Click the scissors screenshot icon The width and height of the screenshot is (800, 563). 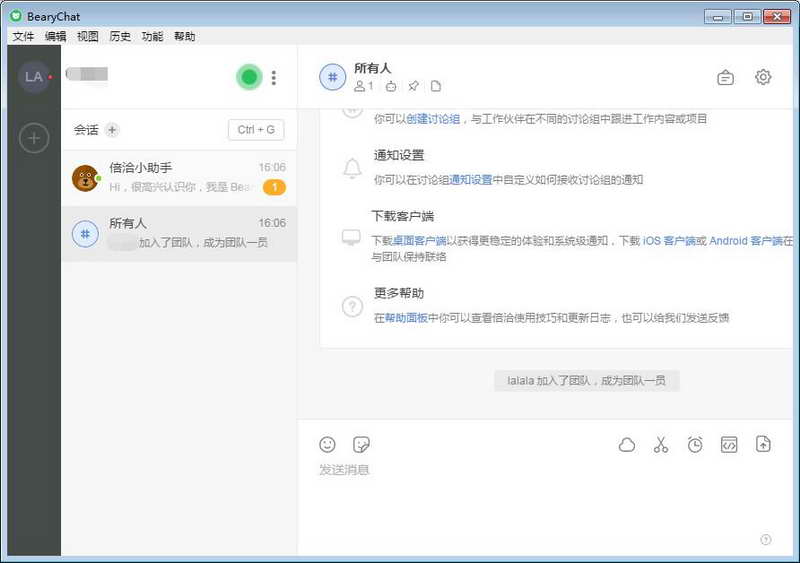pos(661,445)
